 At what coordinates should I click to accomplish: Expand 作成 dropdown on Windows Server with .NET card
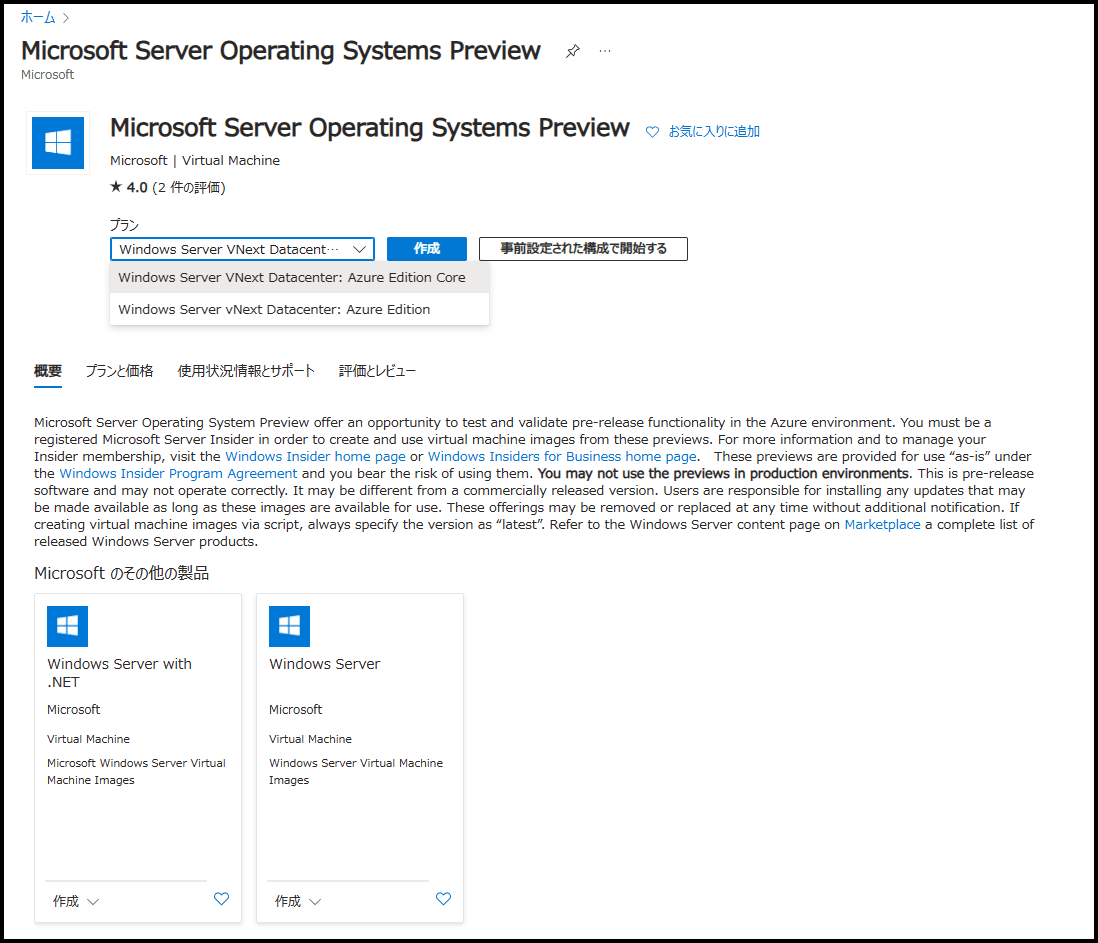tap(76, 901)
